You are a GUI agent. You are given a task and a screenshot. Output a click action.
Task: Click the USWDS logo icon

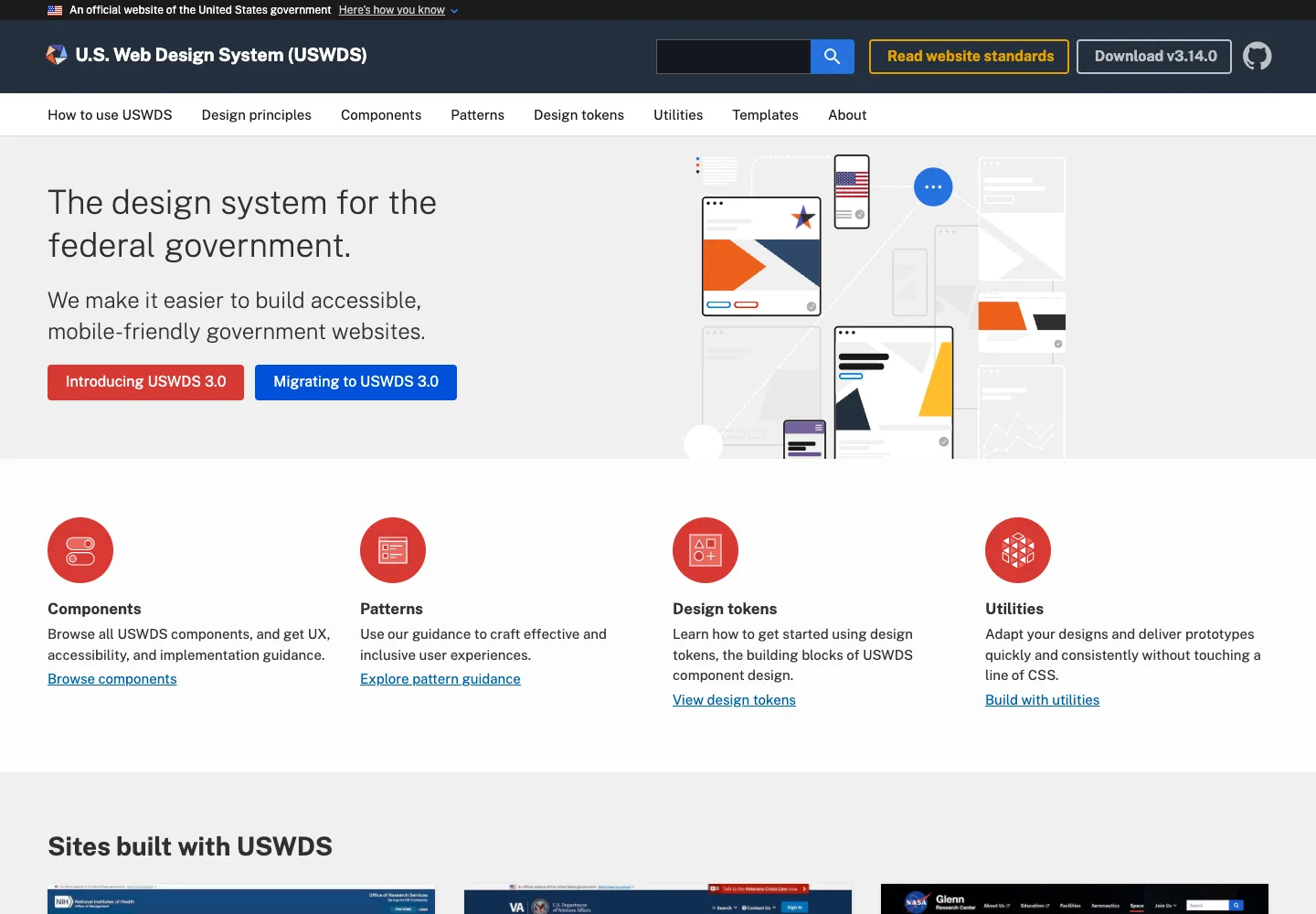[57, 55]
